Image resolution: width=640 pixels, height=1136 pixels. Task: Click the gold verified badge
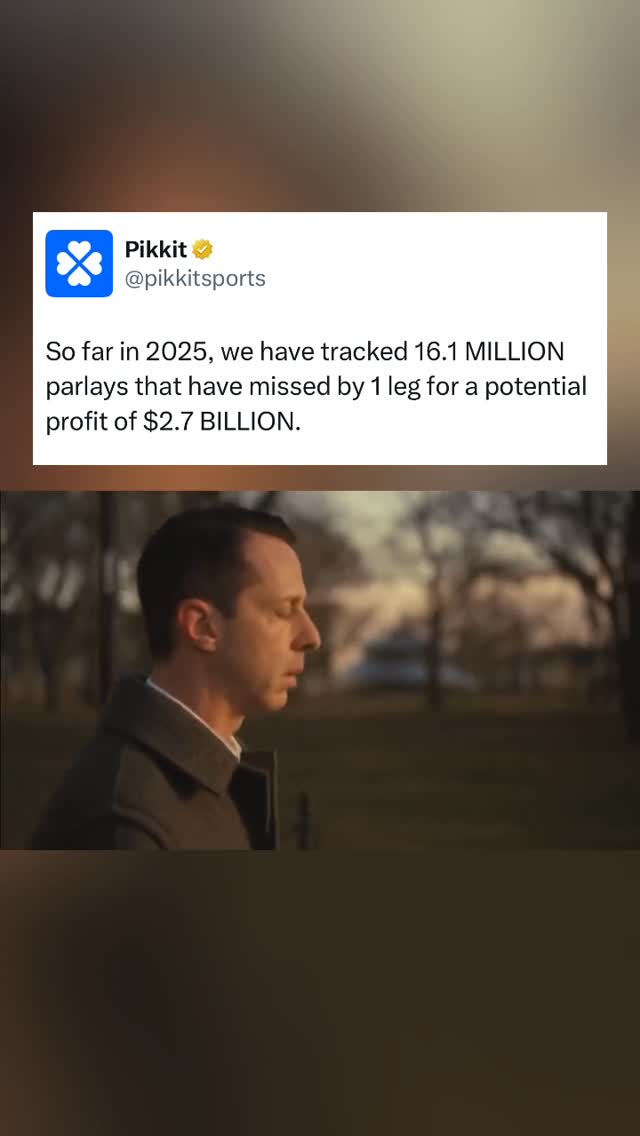click(x=202, y=250)
